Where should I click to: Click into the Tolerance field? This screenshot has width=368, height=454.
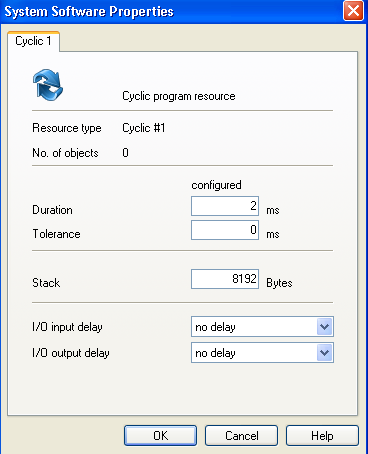(x=225, y=230)
